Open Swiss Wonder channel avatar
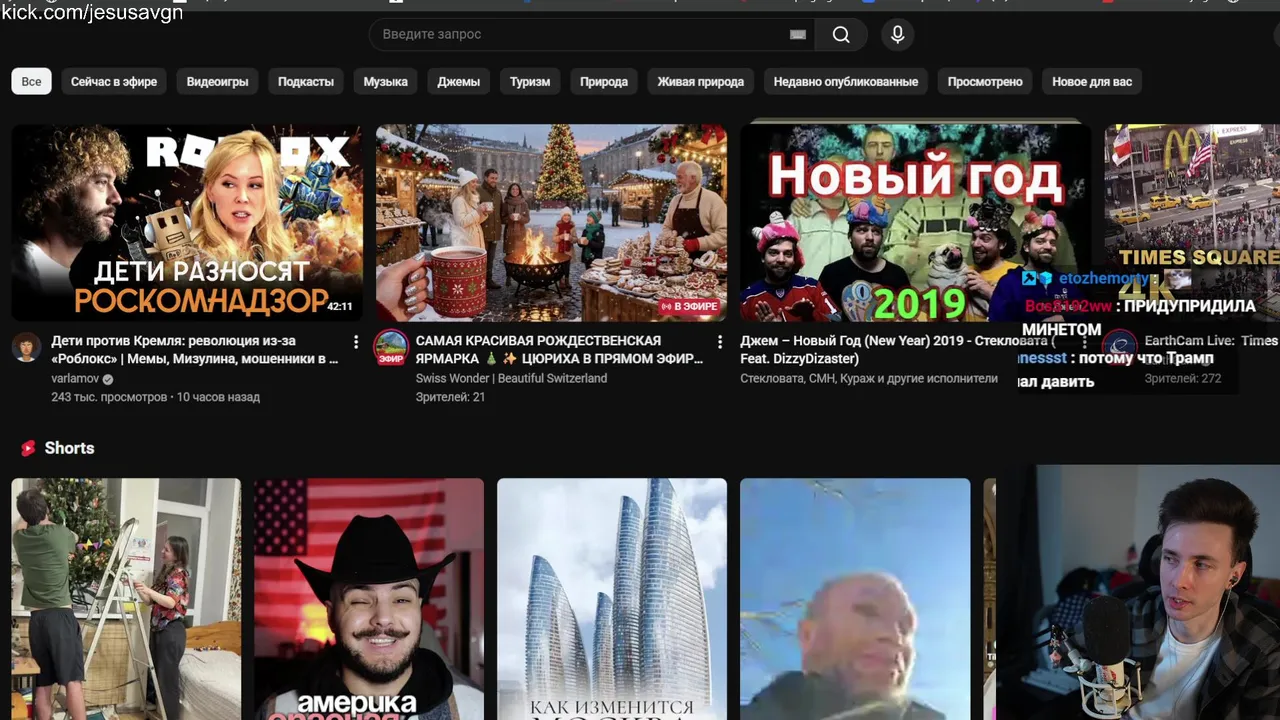1280x720 pixels. [x=391, y=347]
